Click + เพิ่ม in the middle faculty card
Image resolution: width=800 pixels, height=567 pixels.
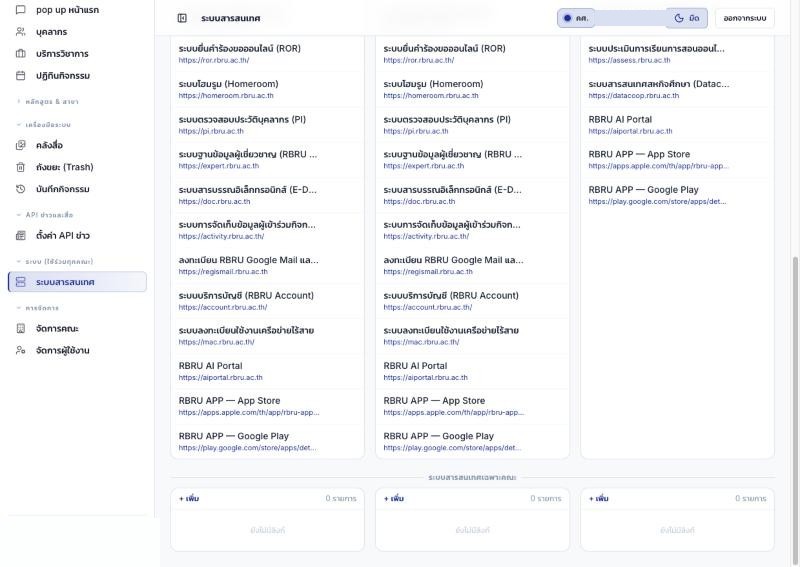[x=394, y=499]
